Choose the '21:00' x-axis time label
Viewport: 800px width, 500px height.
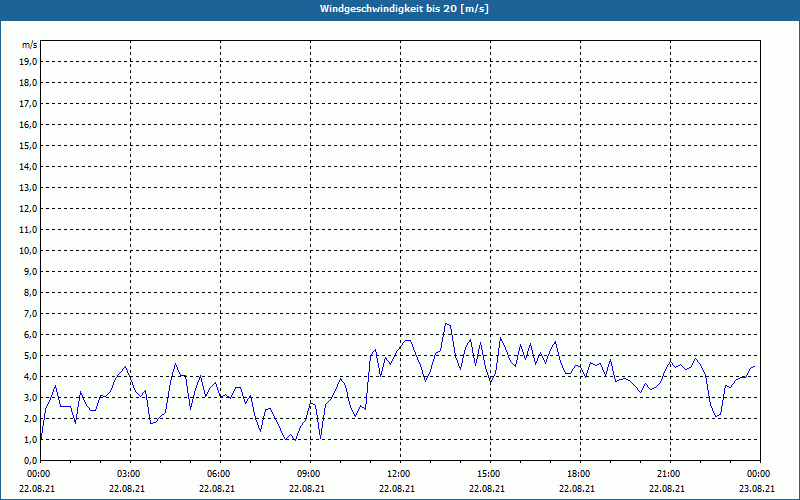click(x=670, y=474)
